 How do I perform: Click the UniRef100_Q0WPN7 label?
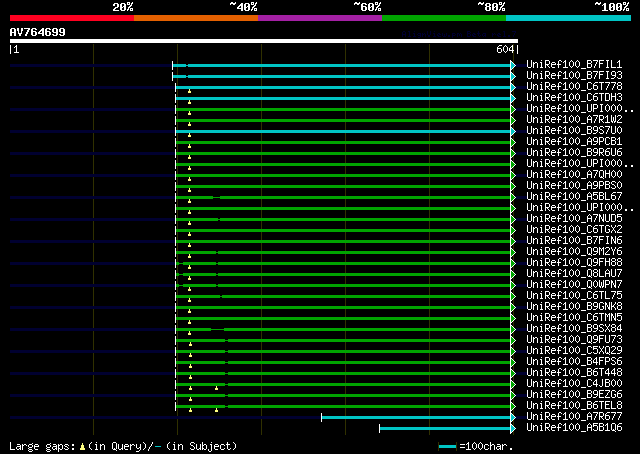click(574, 285)
